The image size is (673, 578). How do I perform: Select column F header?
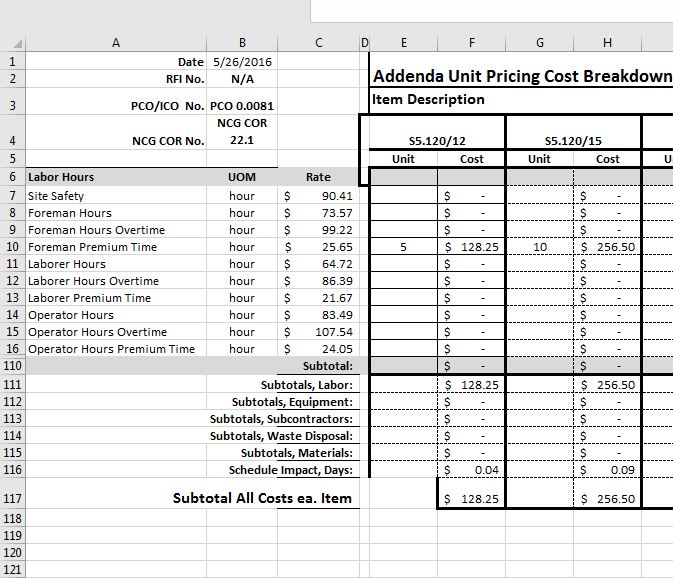pyautogui.click(x=472, y=43)
